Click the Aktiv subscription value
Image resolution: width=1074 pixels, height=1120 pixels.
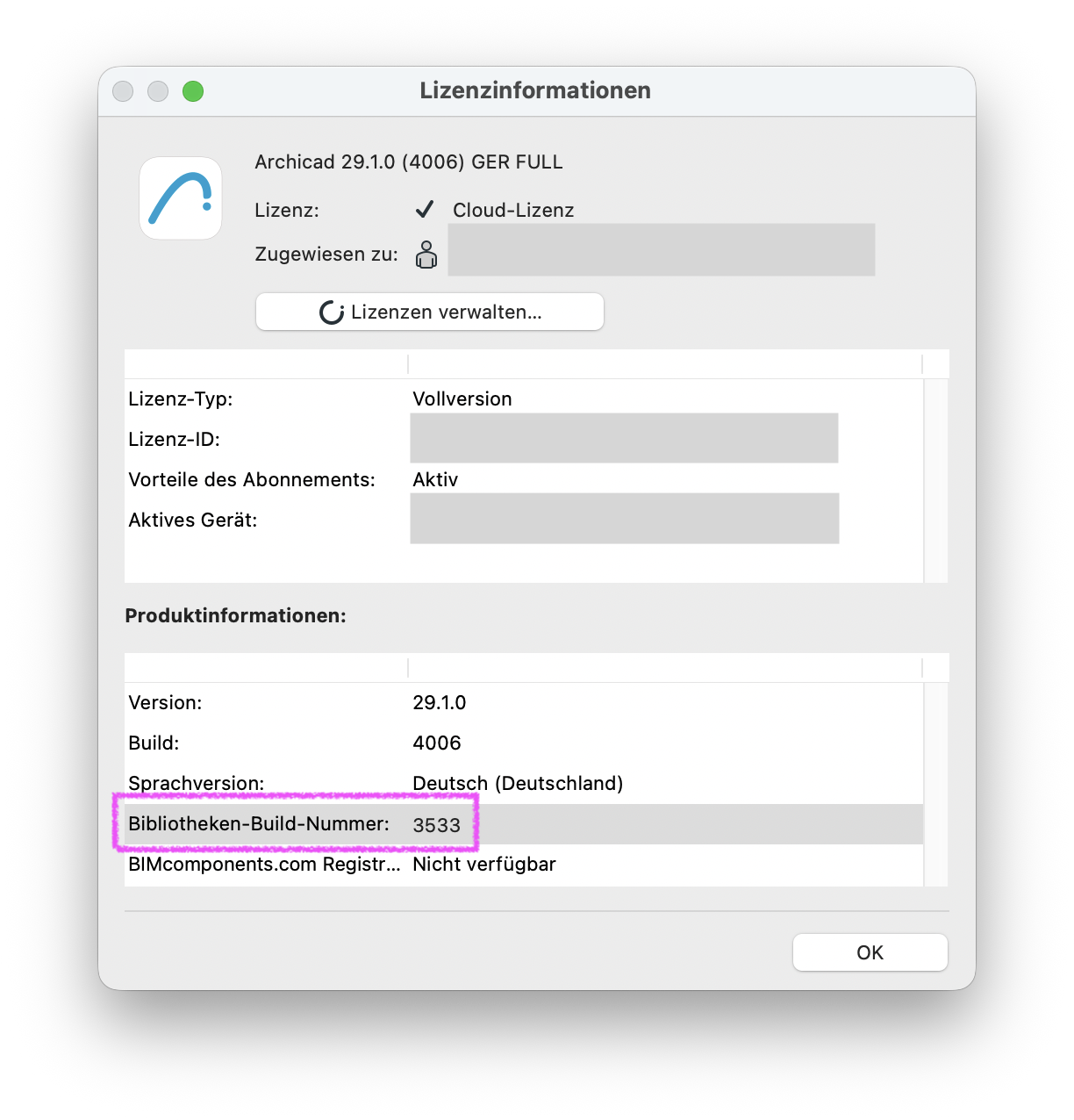click(x=435, y=479)
